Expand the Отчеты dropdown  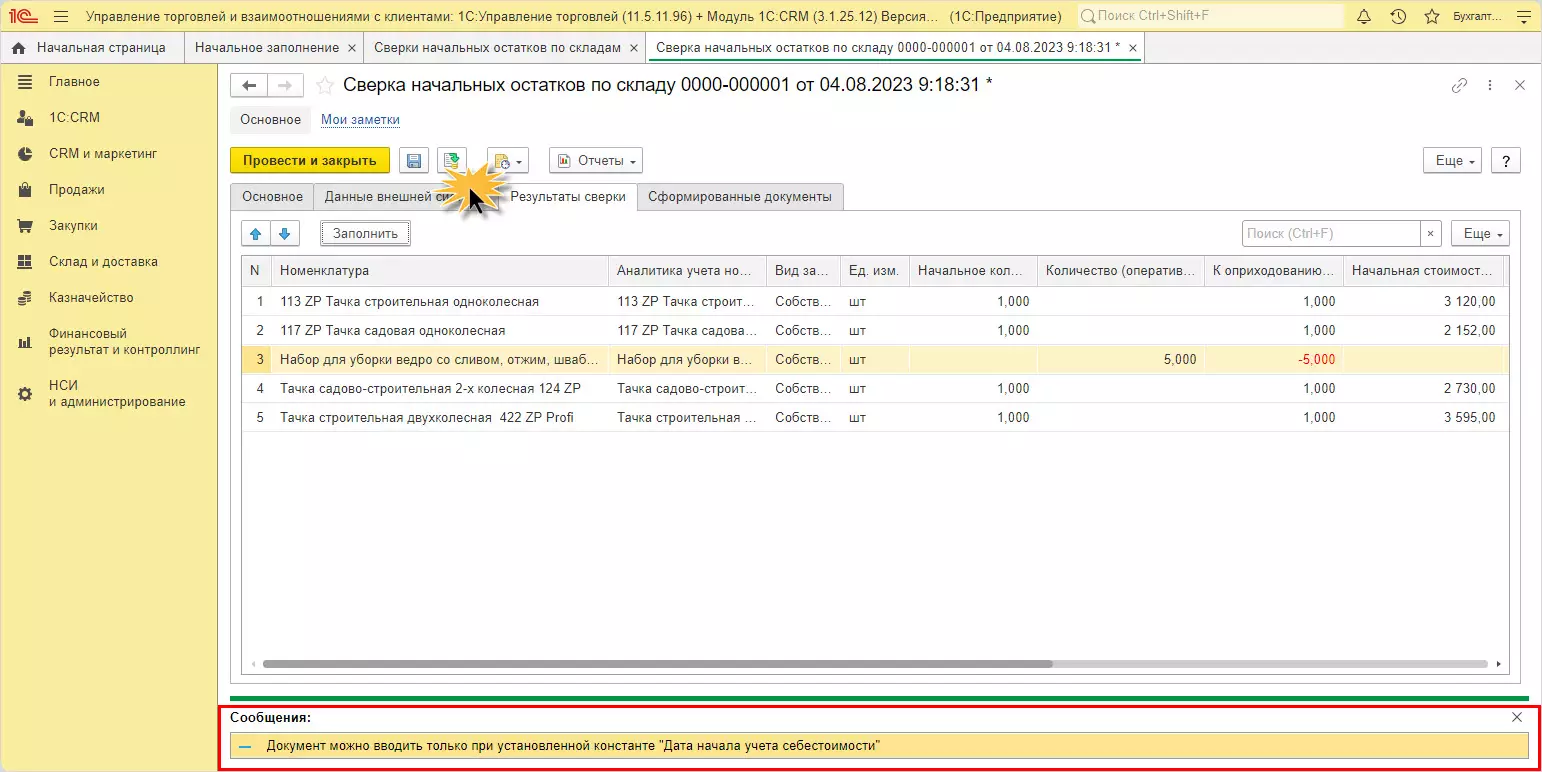pos(596,161)
